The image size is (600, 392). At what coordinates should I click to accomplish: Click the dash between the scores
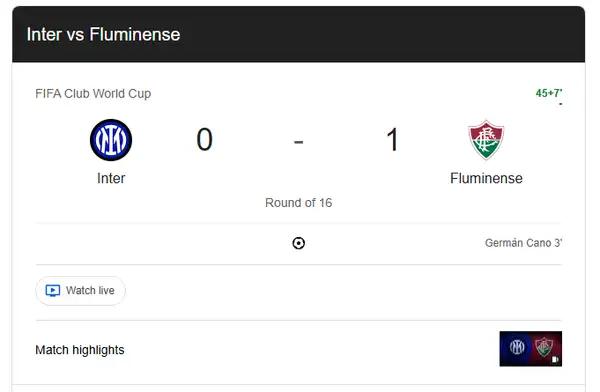click(x=298, y=142)
